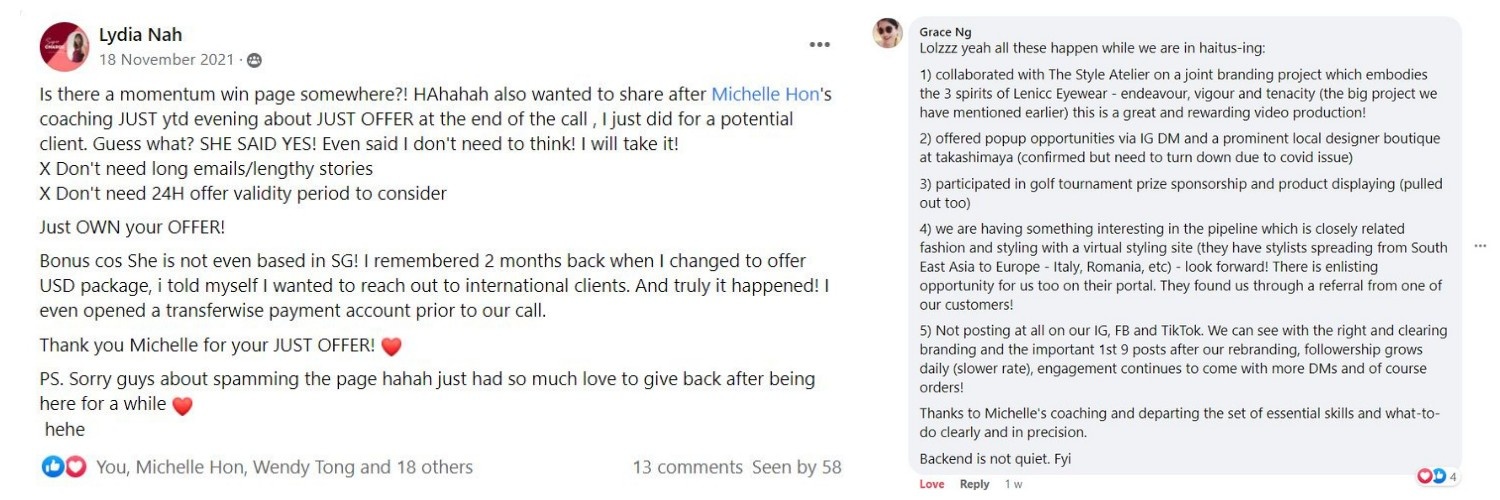
Task: Click the Grace Ng commenter name
Action: (x=945, y=32)
